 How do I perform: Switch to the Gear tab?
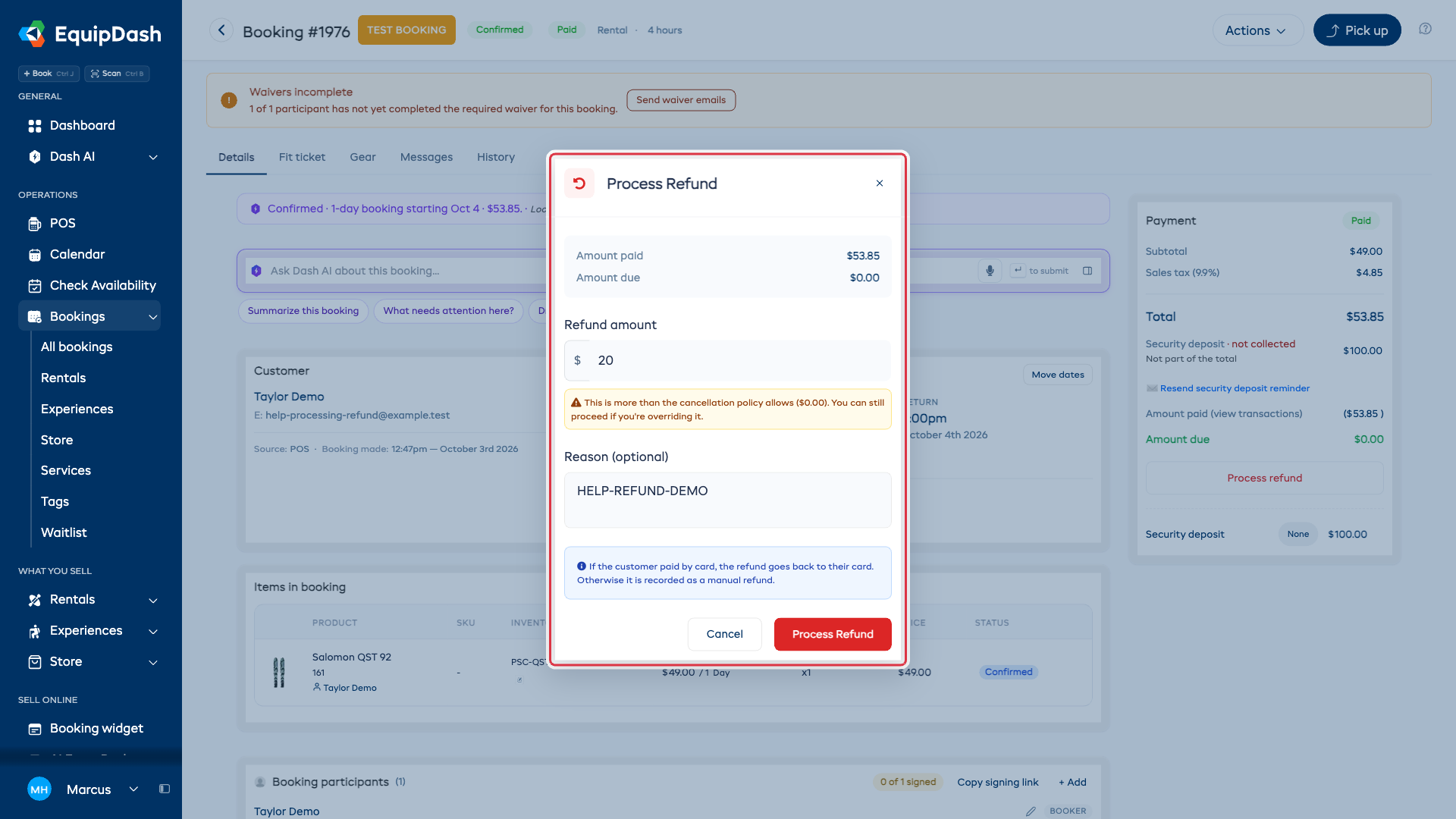click(362, 157)
